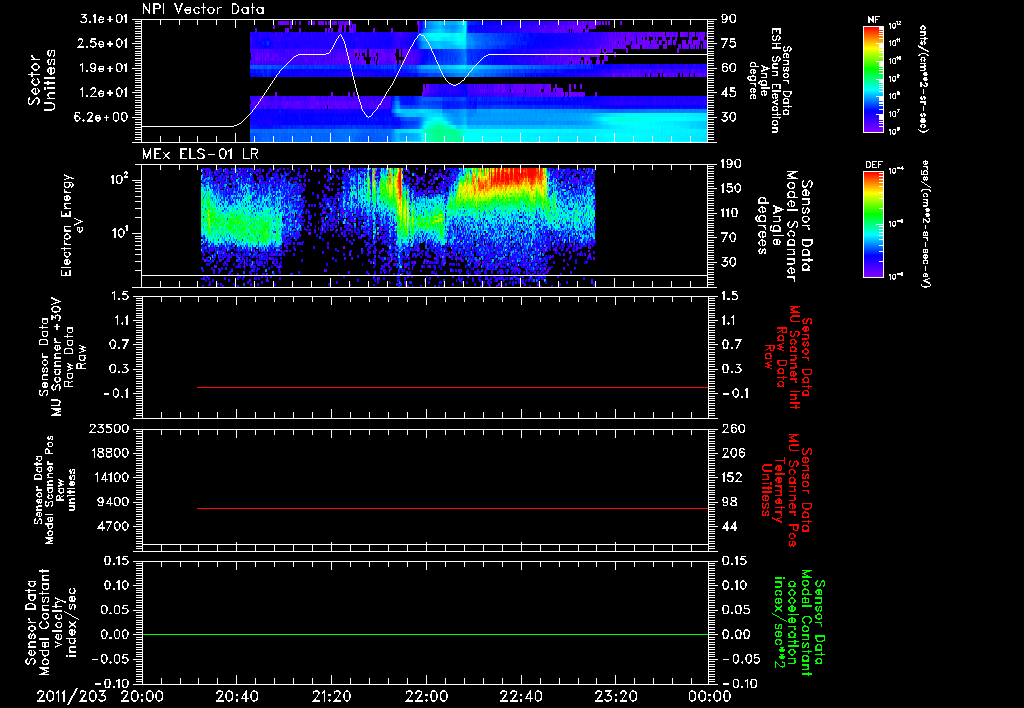The image size is (1024, 708).
Task: Click the red MU Scanner +30V line
Action: [x=453, y=387]
